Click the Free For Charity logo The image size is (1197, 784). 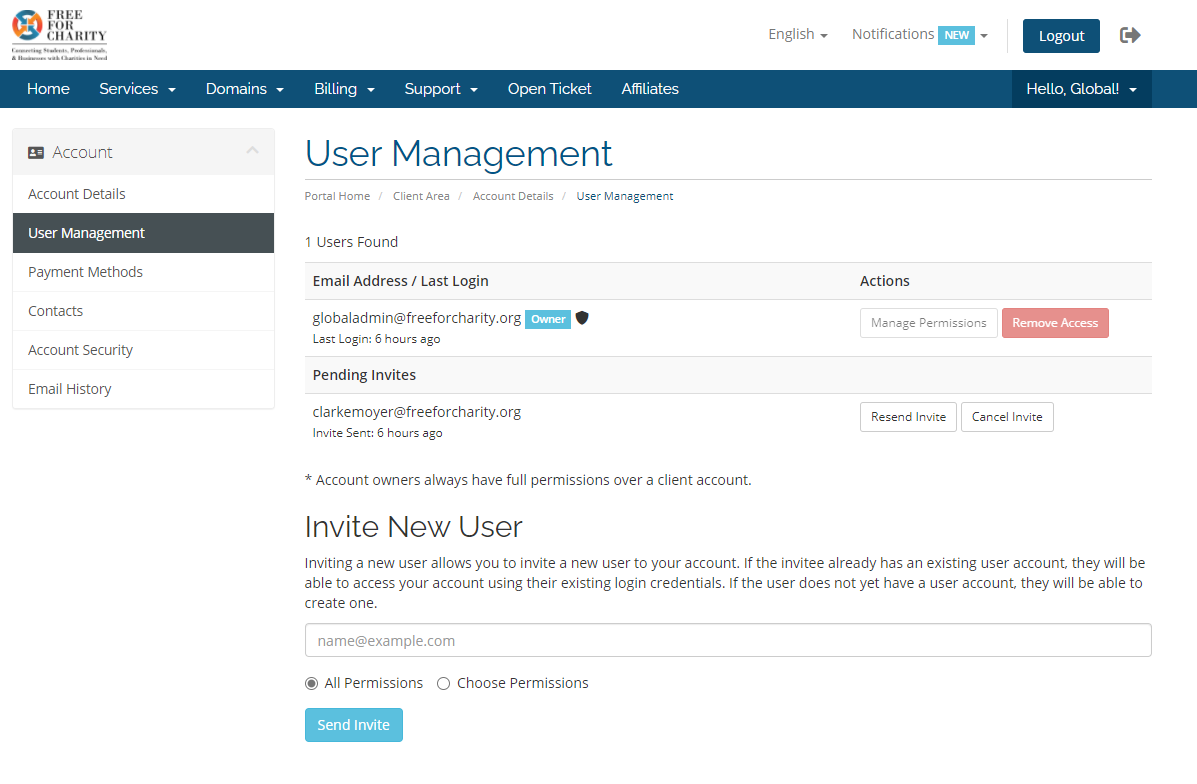58,33
